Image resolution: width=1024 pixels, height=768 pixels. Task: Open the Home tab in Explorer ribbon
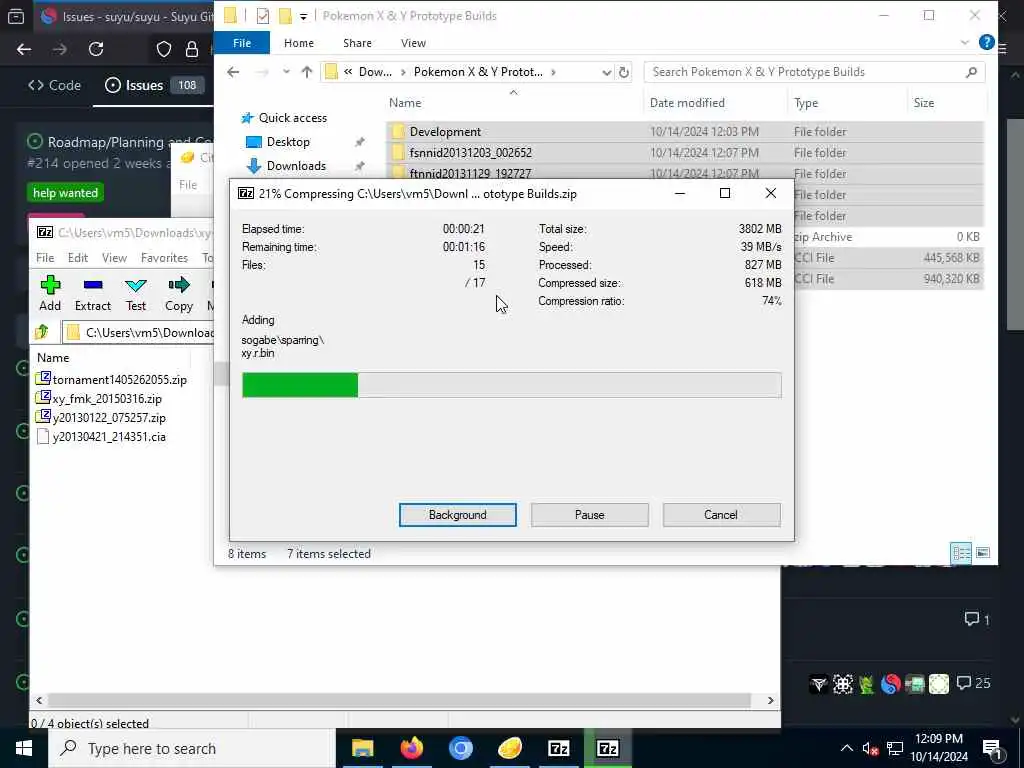point(298,43)
